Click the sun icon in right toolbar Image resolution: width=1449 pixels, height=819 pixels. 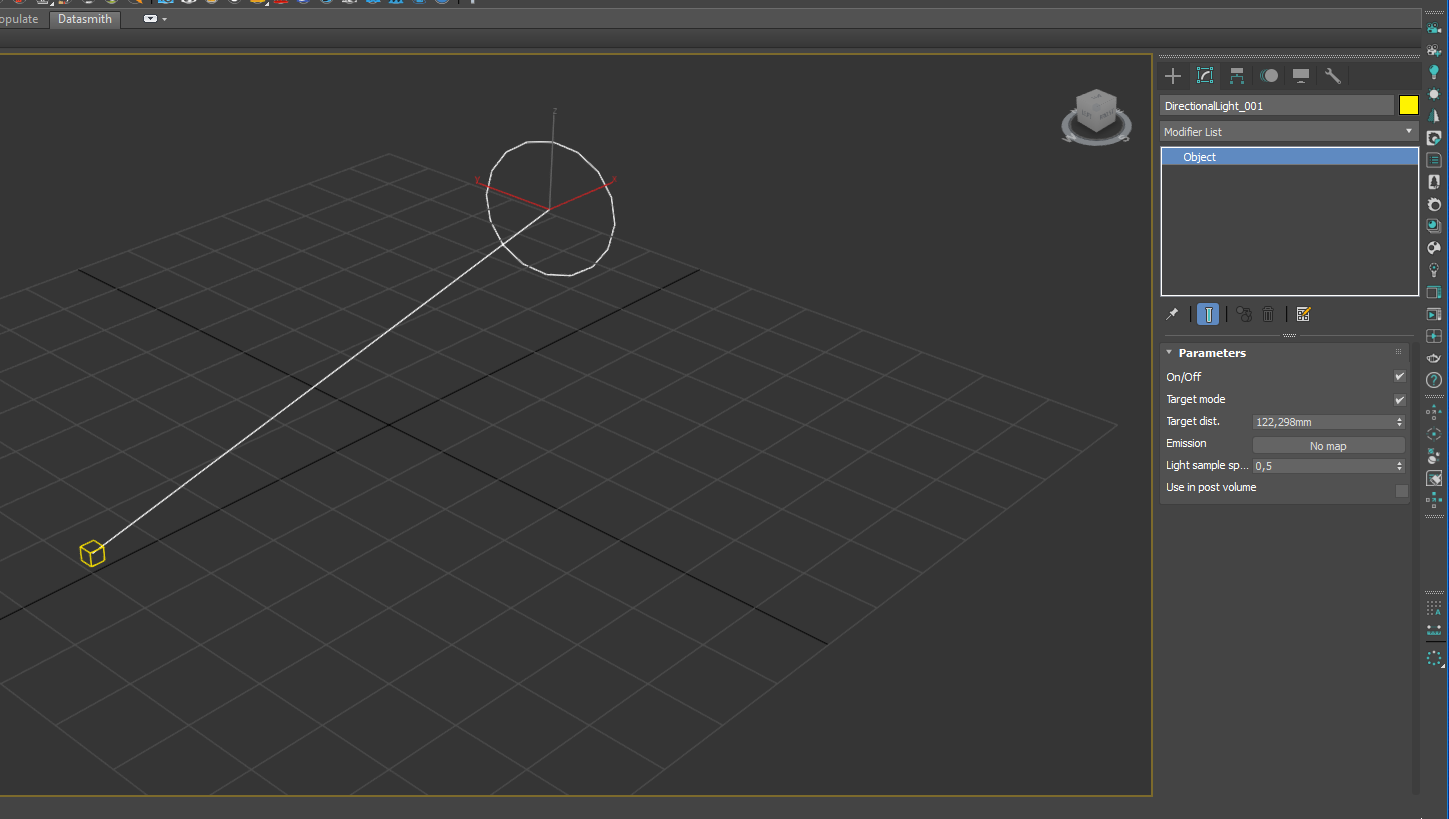[x=1434, y=94]
